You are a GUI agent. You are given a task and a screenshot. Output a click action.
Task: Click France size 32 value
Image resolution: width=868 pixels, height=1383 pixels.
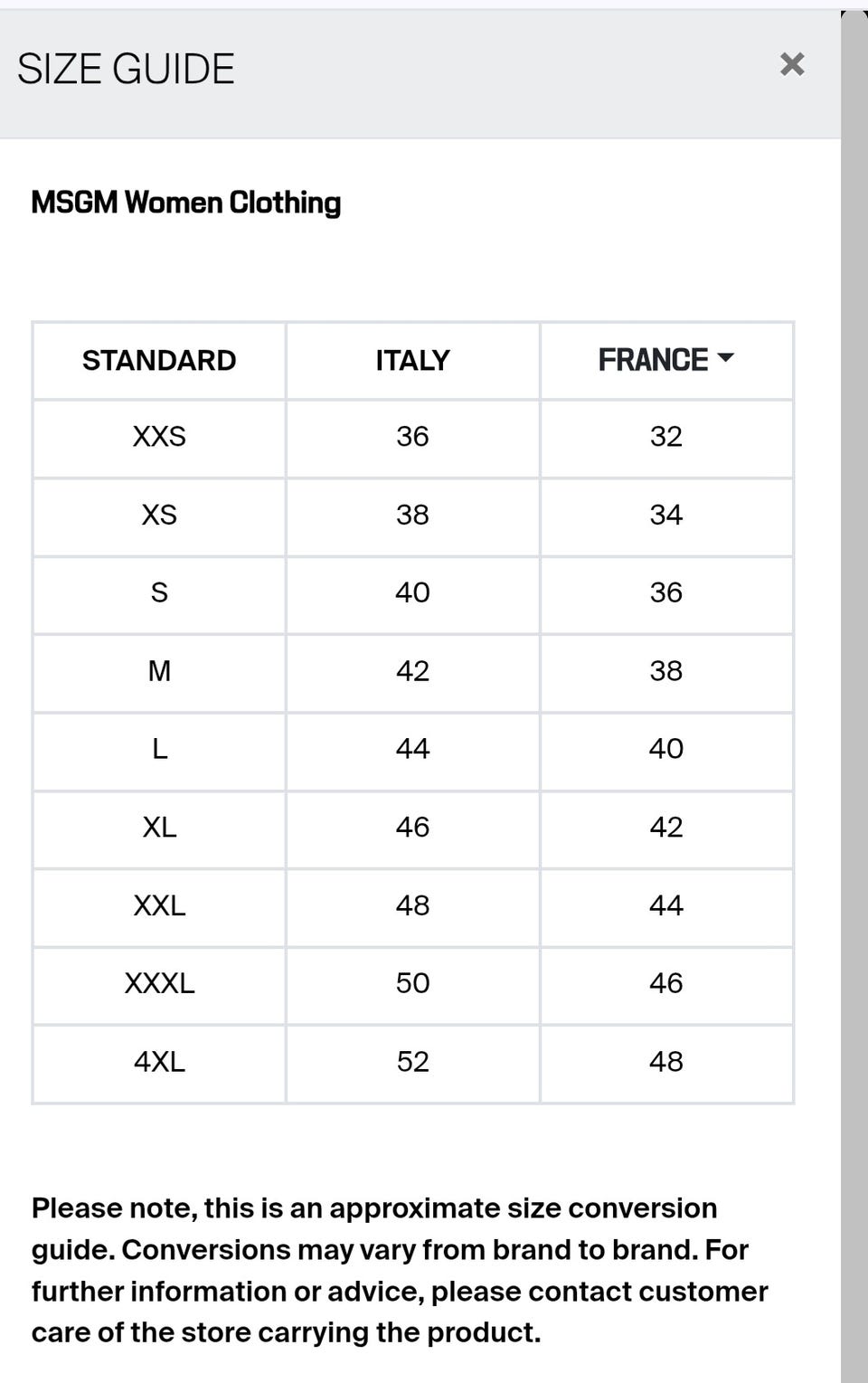pyautogui.click(x=665, y=437)
